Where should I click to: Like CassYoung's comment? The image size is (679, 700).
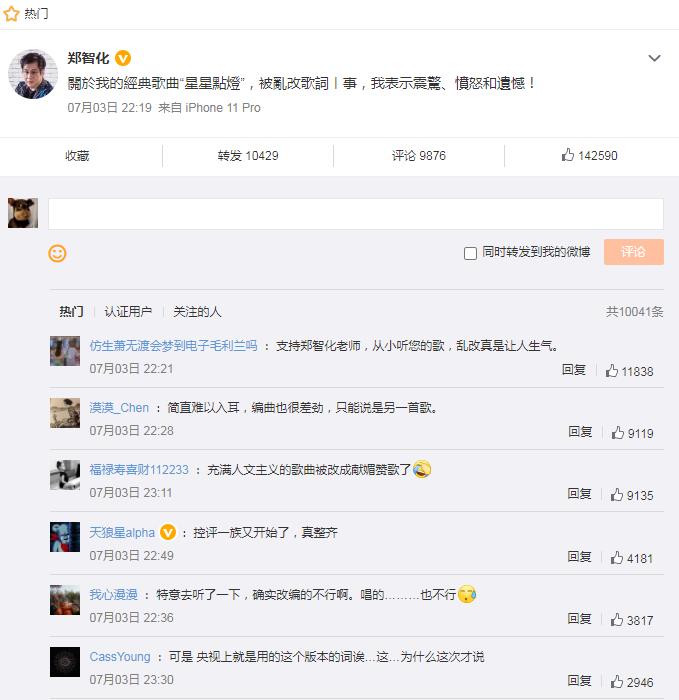(618, 682)
